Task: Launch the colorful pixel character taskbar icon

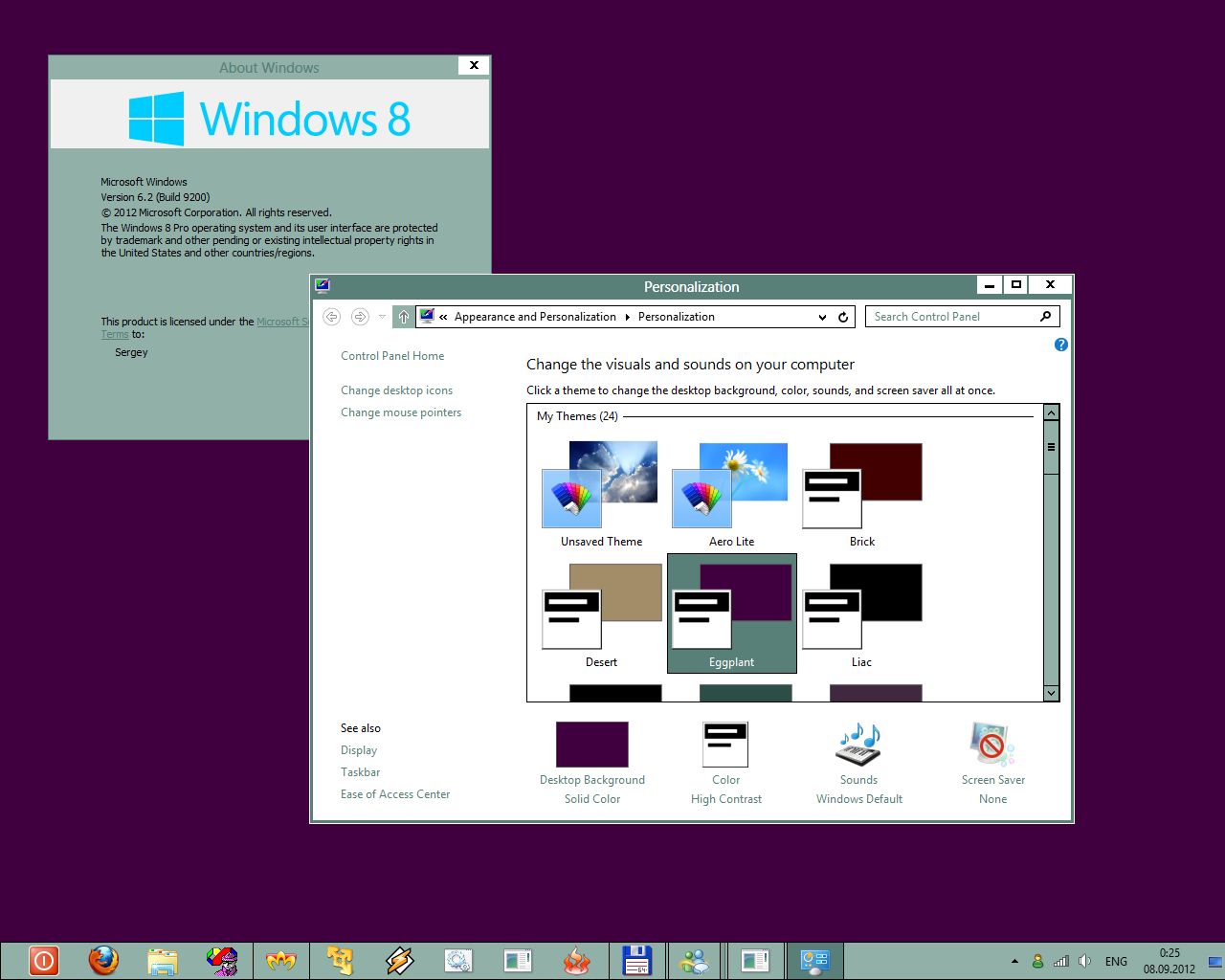Action: point(222,960)
